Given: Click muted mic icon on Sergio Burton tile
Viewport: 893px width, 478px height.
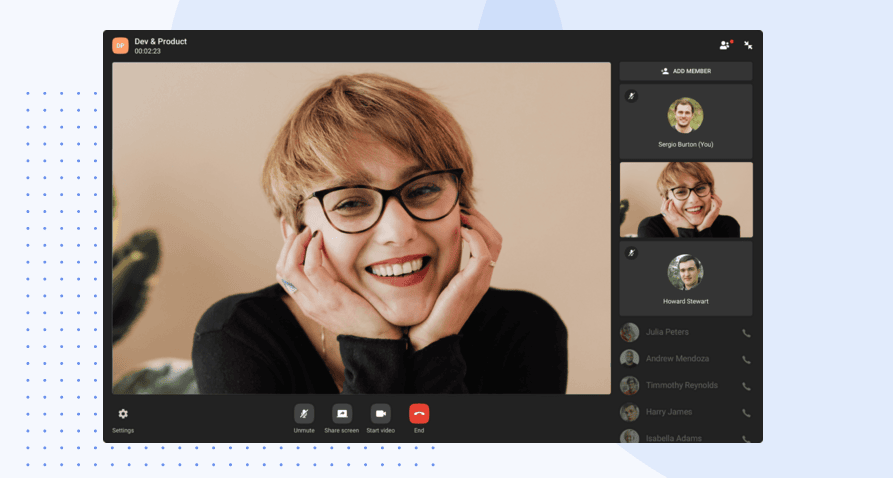Looking at the screenshot, I should pyautogui.click(x=631, y=96).
